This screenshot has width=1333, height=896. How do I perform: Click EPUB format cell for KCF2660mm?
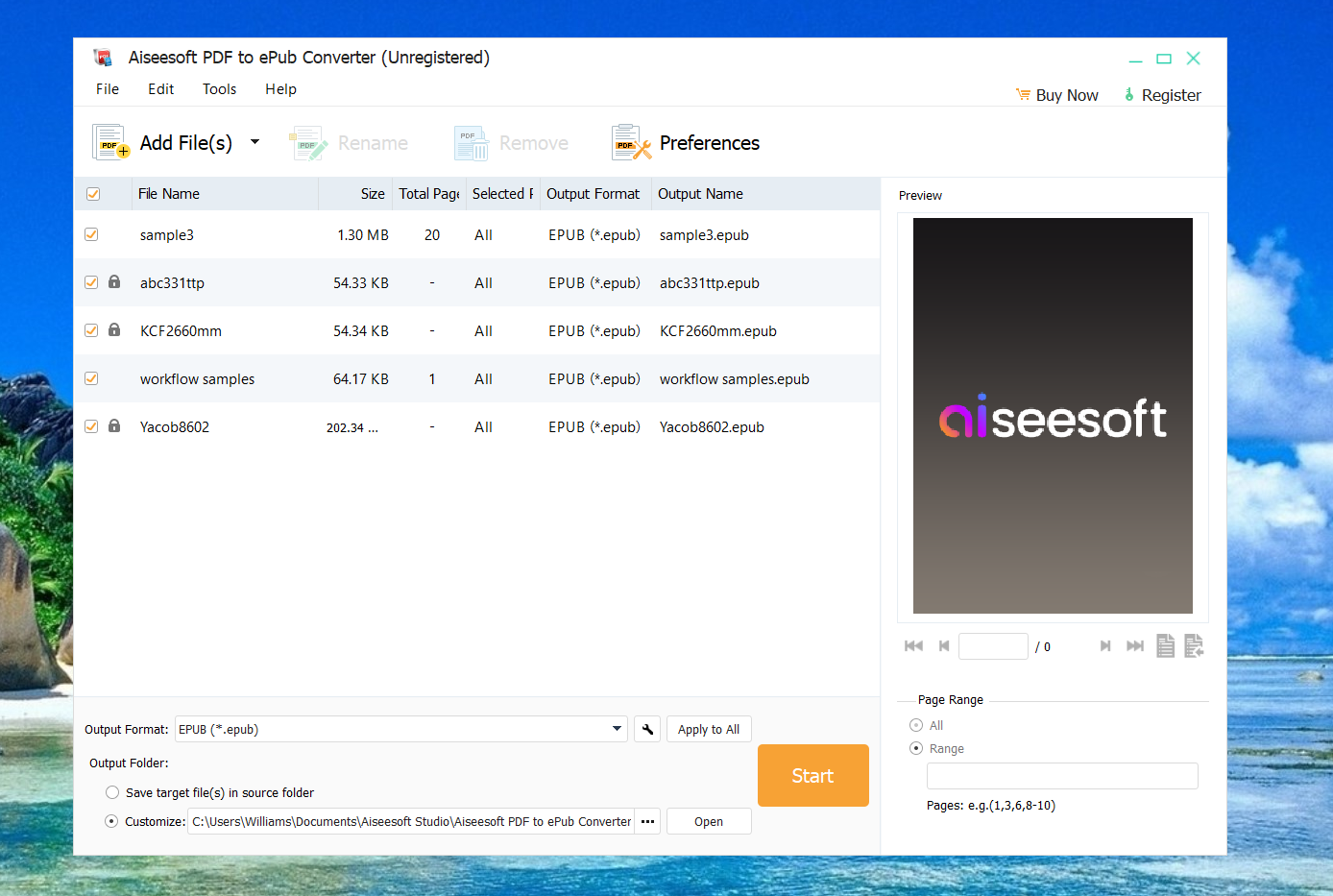594,331
